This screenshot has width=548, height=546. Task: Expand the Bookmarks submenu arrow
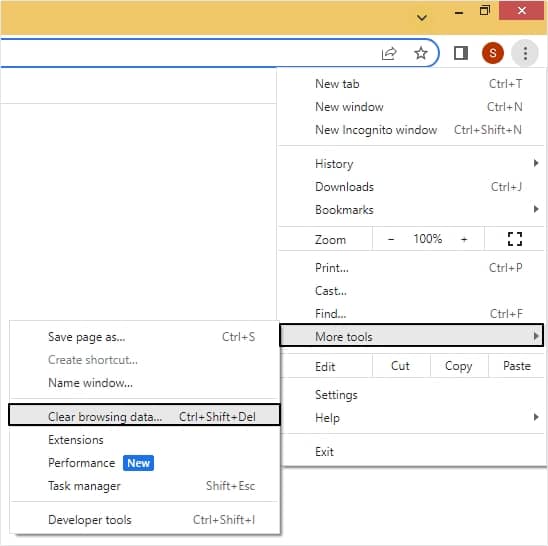(x=536, y=209)
